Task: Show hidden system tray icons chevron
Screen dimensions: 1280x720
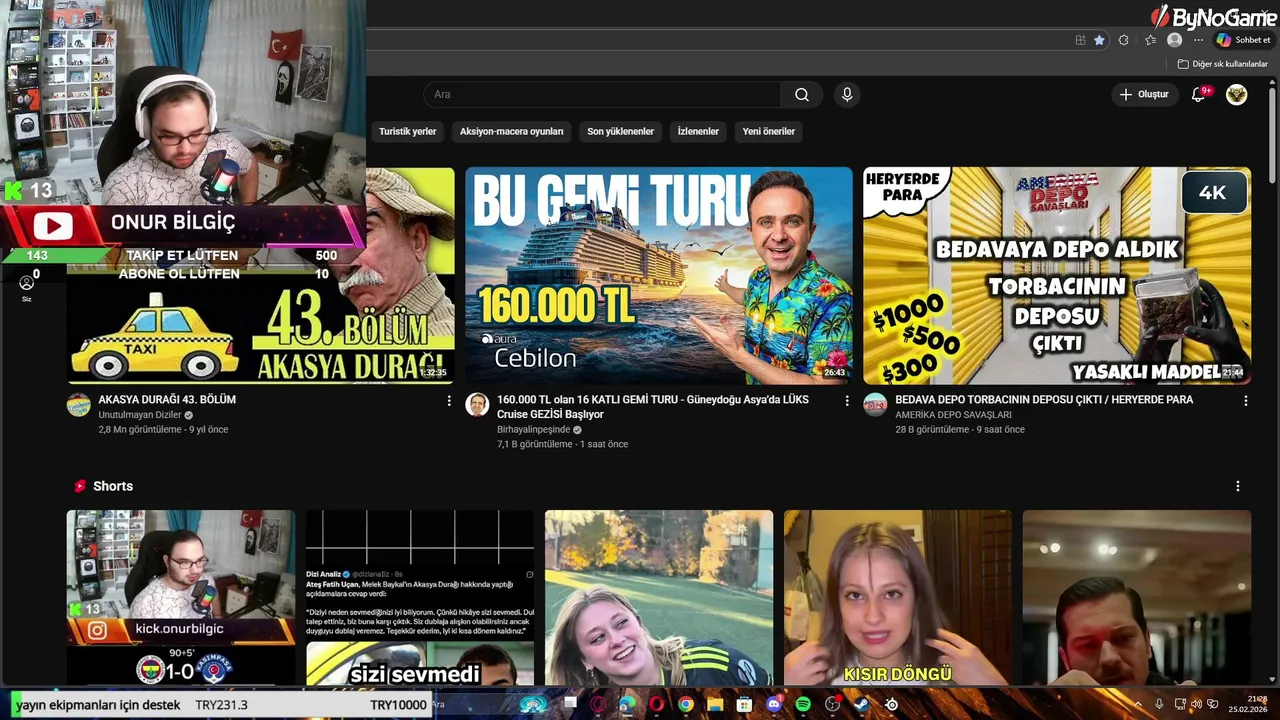Action: click(1138, 705)
